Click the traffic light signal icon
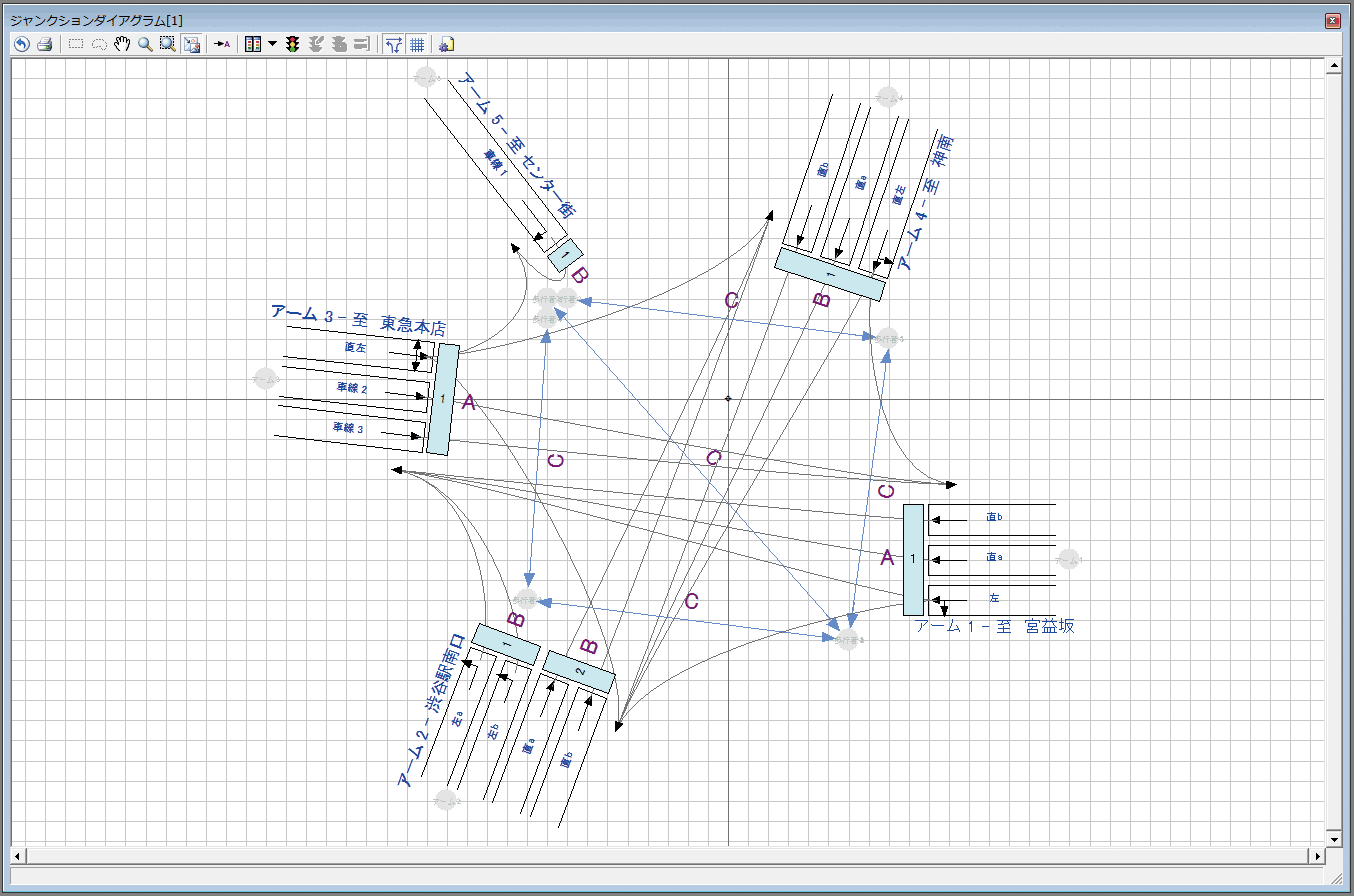The width and height of the screenshot is (1354, 896). point(293,44)
